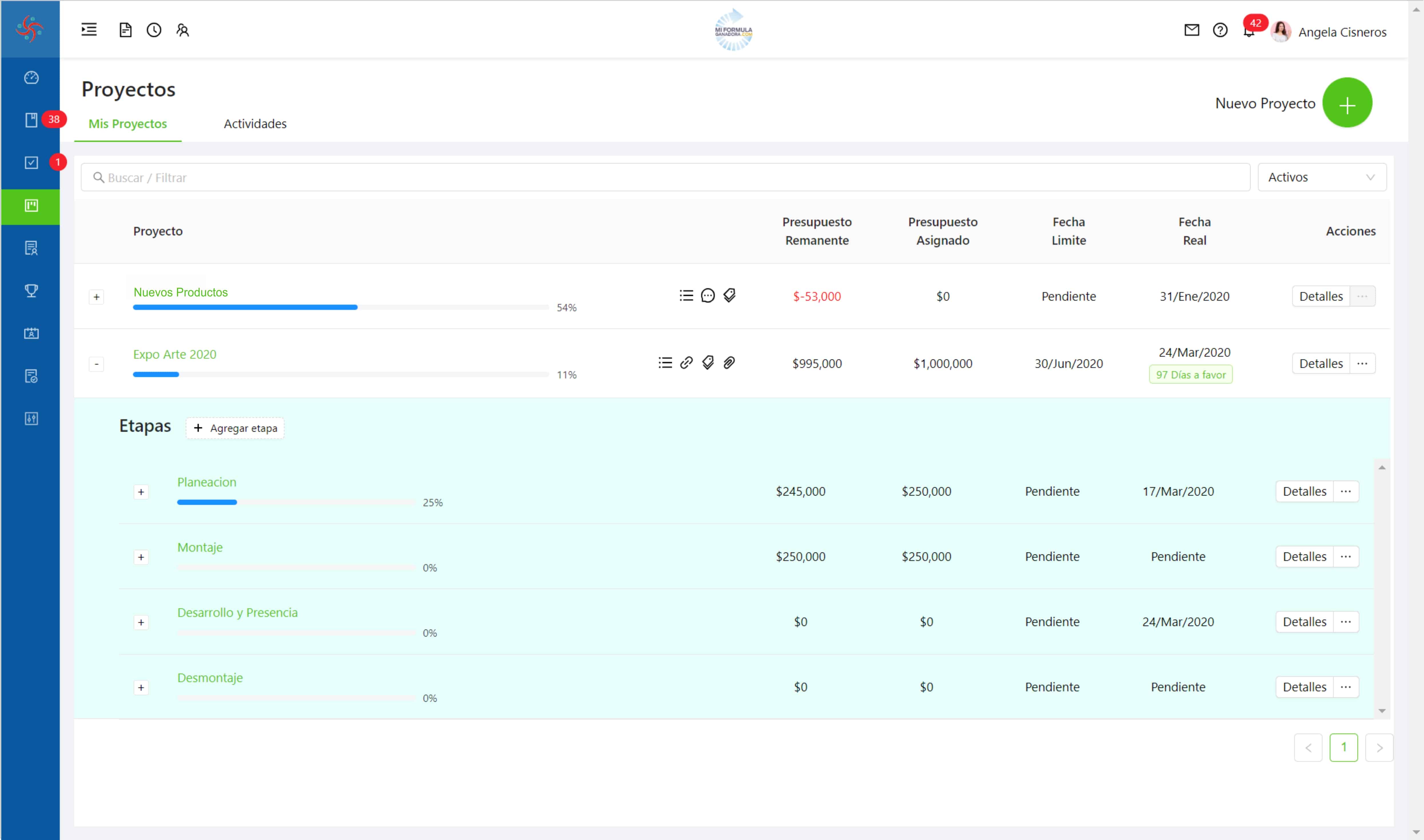Open comments icon for Nuevos Productos
Screen dimensions: 1424x840
(x=707, y=295)
